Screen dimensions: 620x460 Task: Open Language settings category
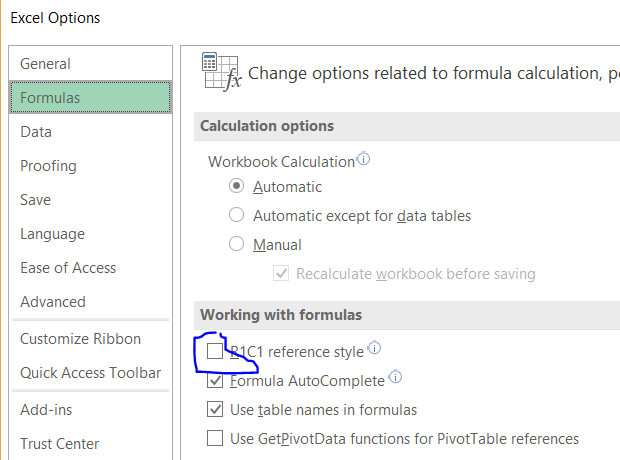pos(52,234)
